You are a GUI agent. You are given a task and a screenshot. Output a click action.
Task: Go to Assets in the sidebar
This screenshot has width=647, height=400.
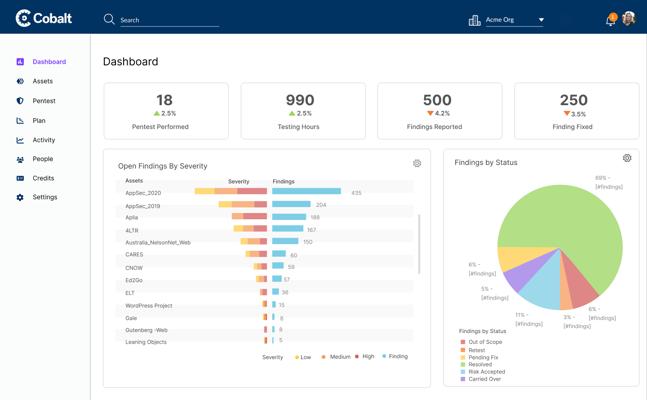pyautogui.click(x=42, y=81)
